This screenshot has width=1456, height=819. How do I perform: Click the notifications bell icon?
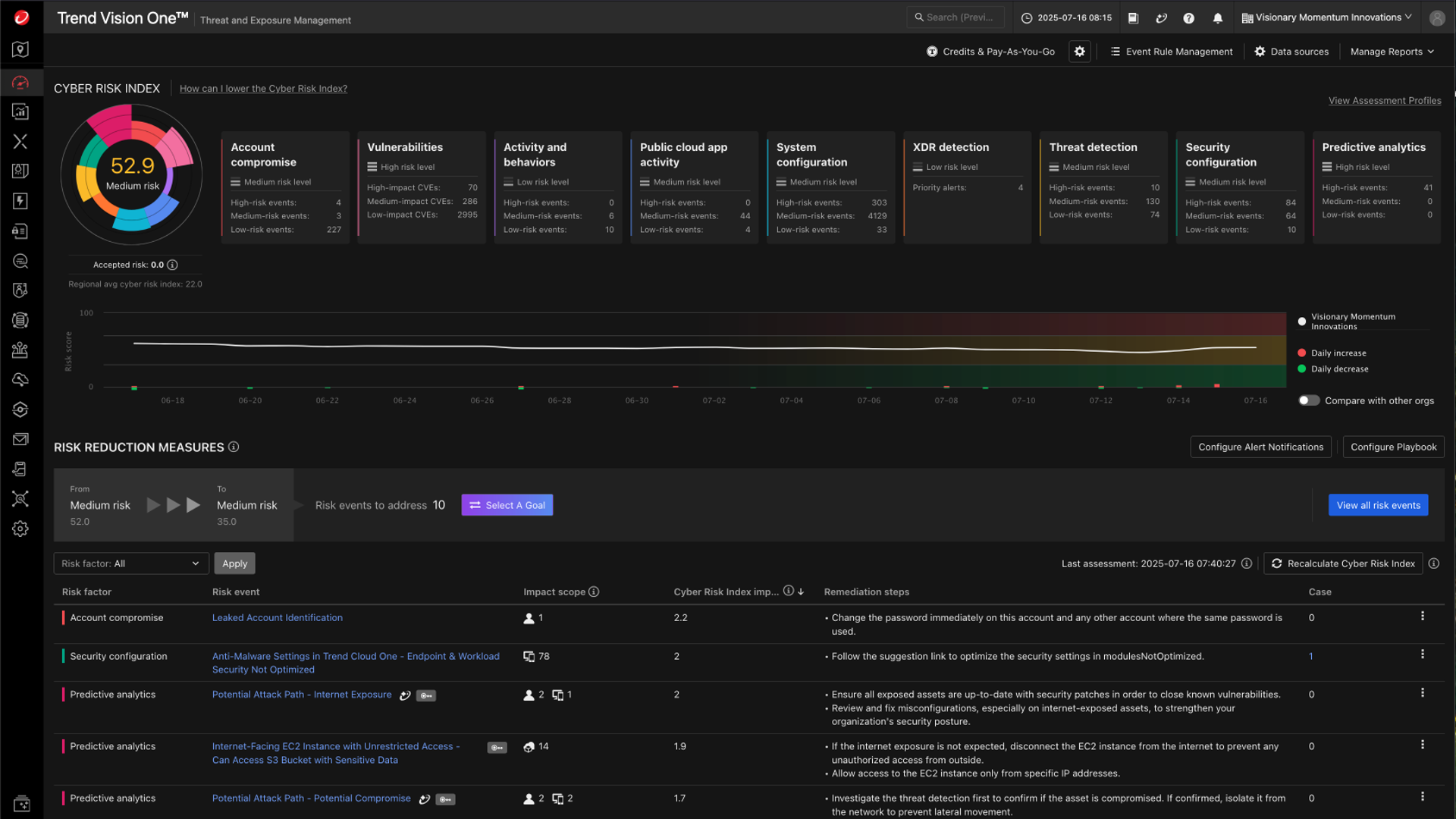[1217, 18]
